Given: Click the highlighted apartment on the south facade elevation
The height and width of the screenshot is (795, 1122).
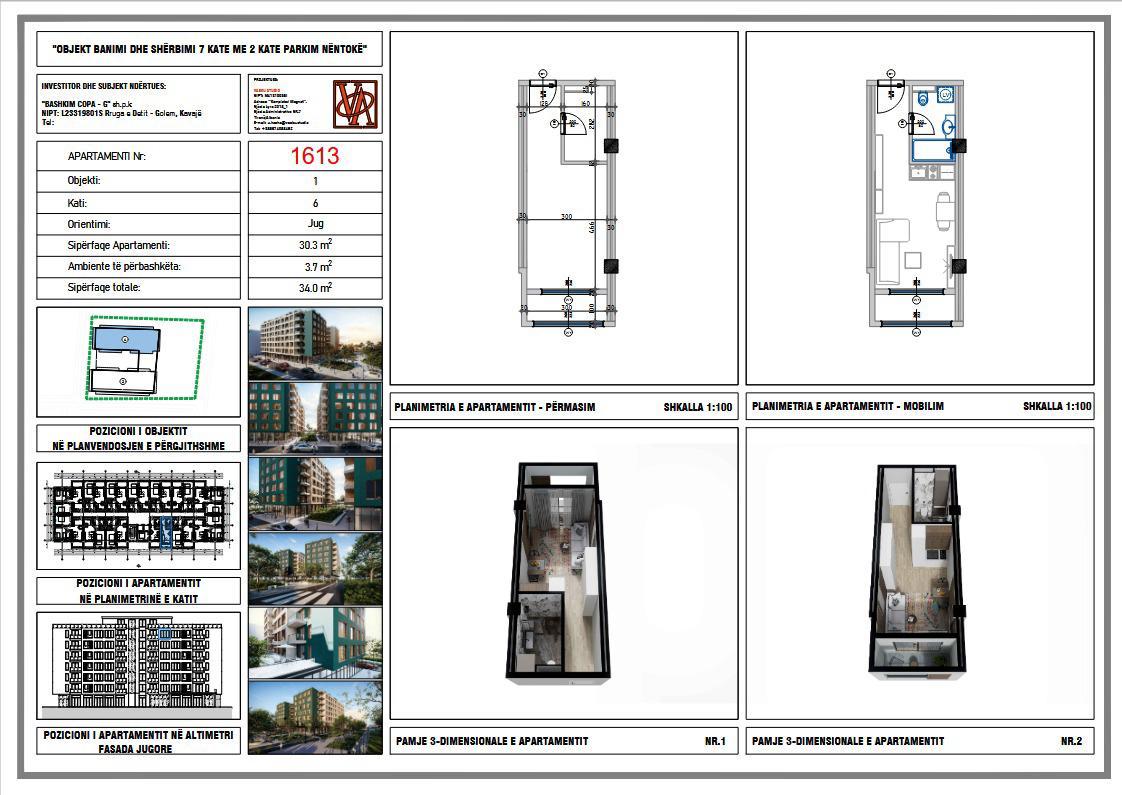Looking at the screenshot, I should (x=167, y=634).
